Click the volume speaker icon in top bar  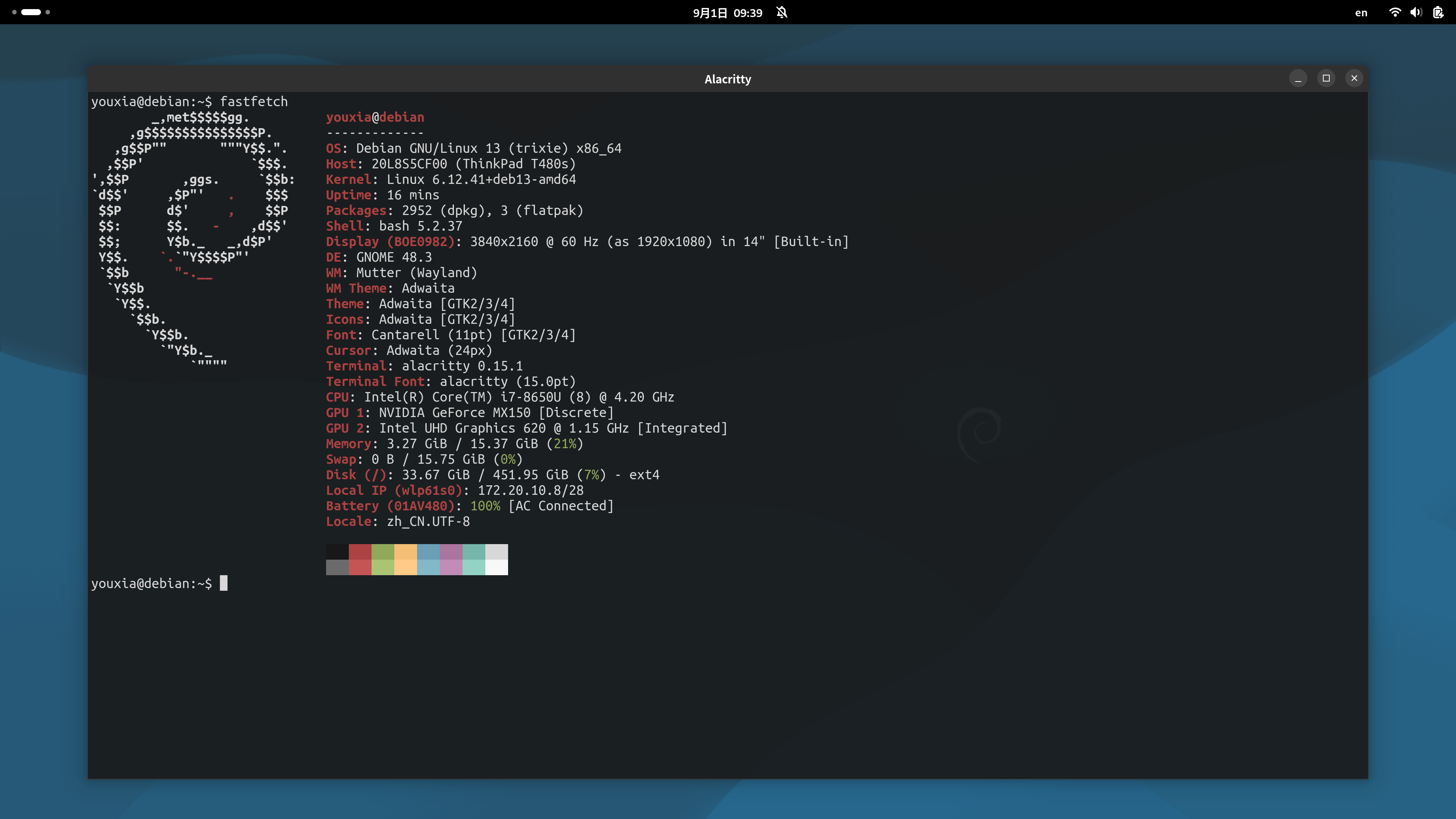(x=1416, y=13)
